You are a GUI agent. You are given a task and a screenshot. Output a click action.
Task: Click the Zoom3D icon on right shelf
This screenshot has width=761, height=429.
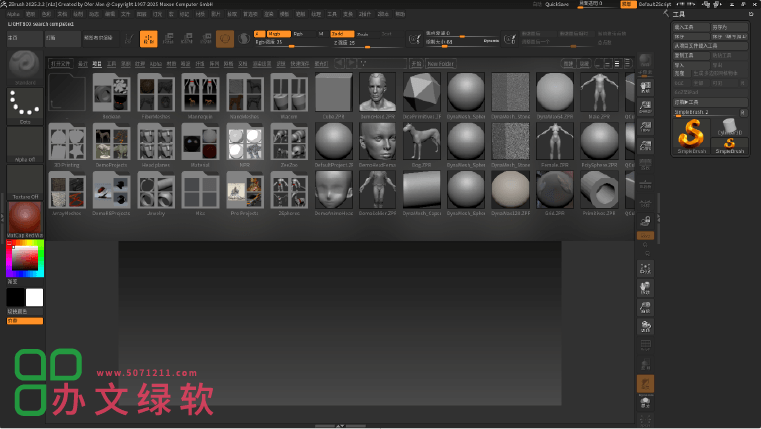[645, 307]
